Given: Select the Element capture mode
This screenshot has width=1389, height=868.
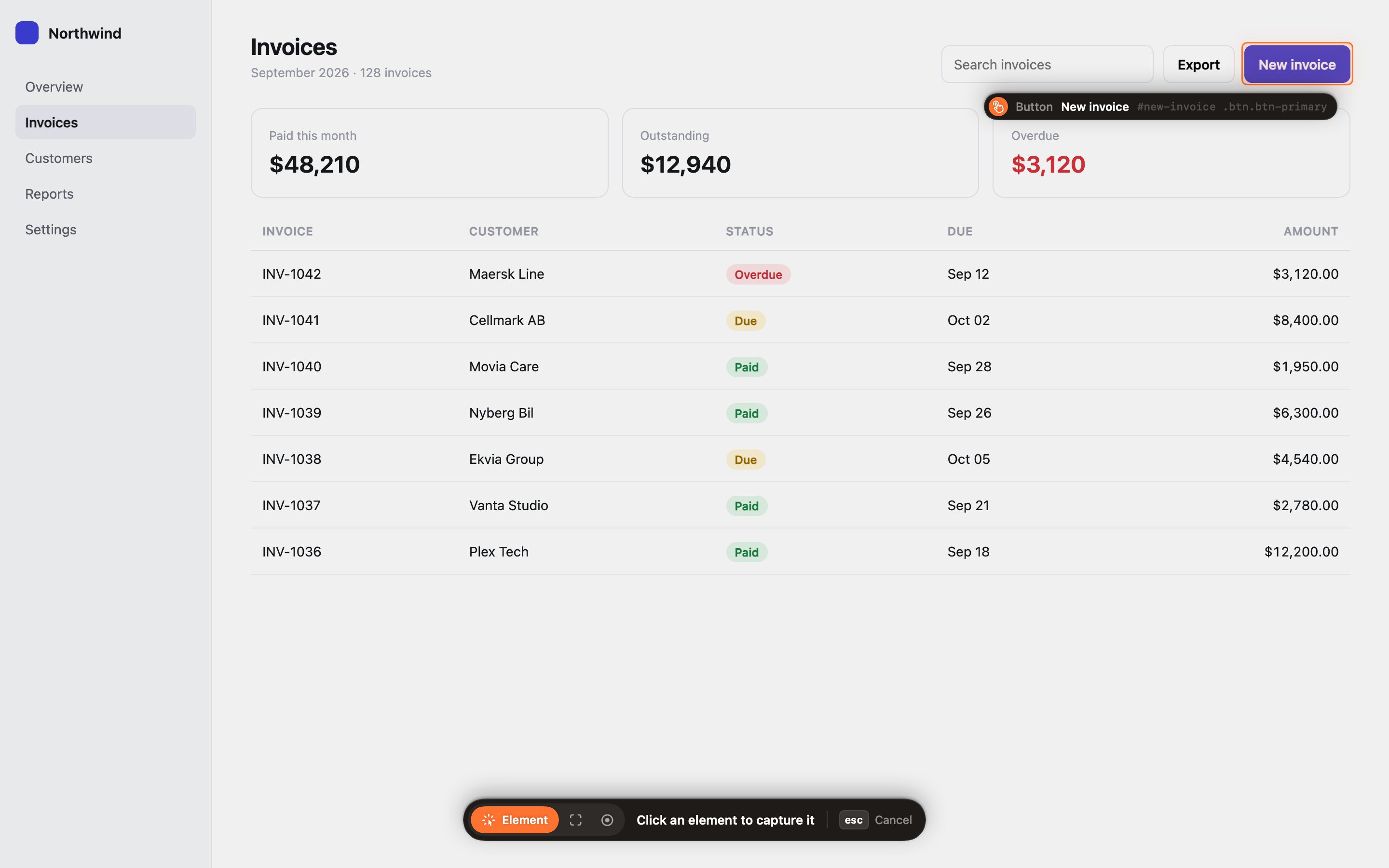Looking at the screenshot, I should coord(514,820).
